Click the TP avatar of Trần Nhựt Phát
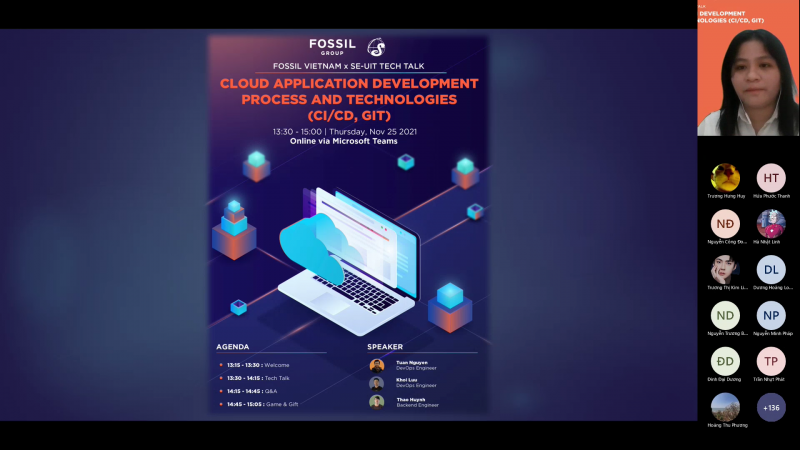Image resolution: width=800 pixels, height=450 pixels. coord(771,361)
